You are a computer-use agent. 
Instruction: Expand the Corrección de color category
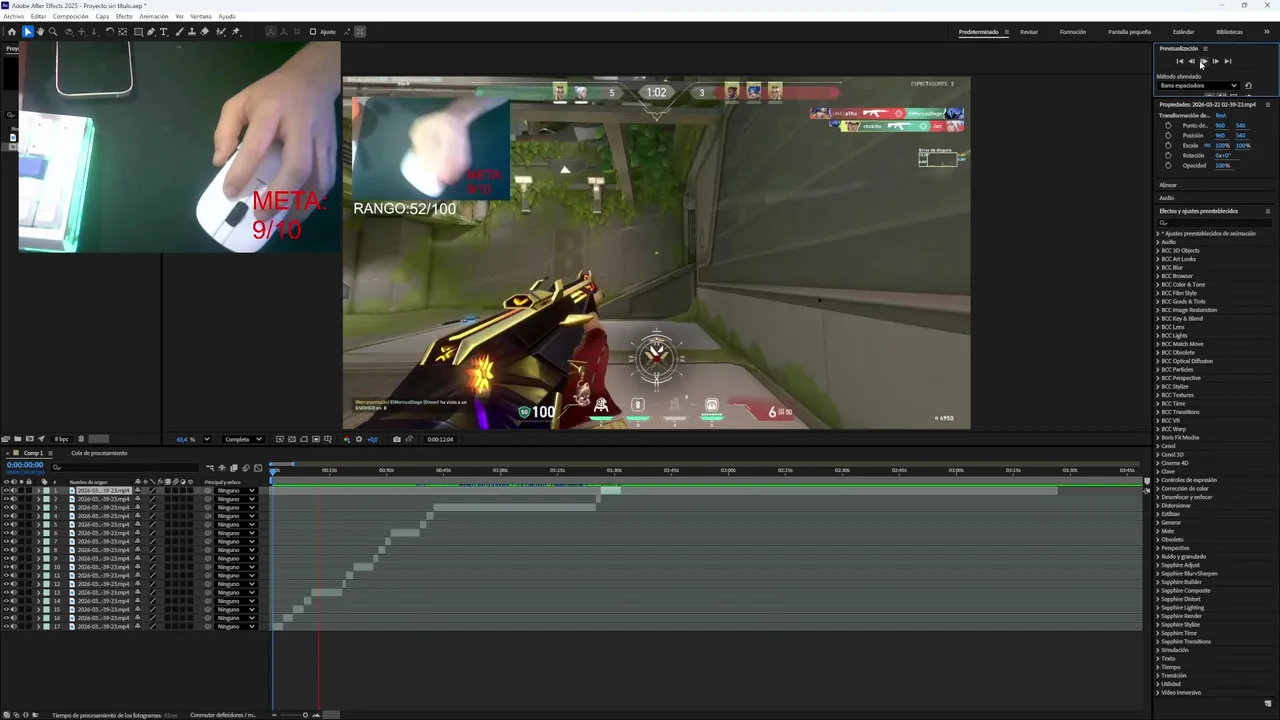point(1158,488)
